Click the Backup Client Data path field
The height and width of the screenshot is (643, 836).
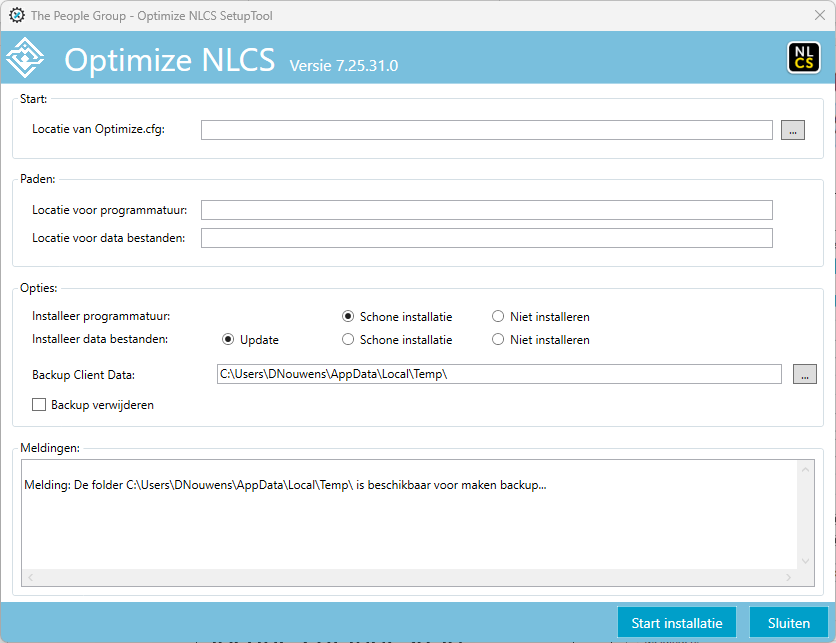499,374
